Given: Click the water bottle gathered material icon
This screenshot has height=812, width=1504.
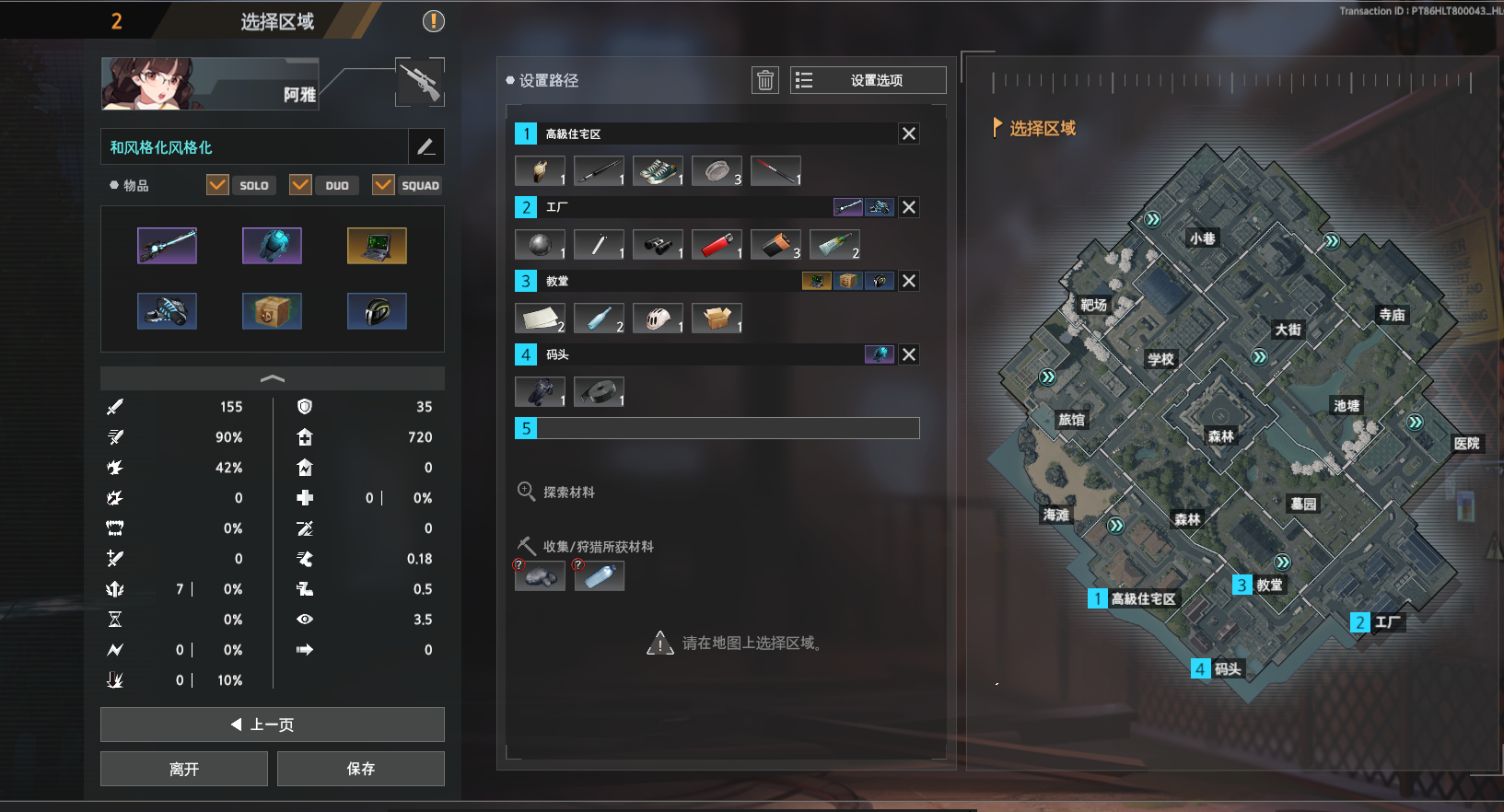Looking at the screenshot, I should 599,576.
